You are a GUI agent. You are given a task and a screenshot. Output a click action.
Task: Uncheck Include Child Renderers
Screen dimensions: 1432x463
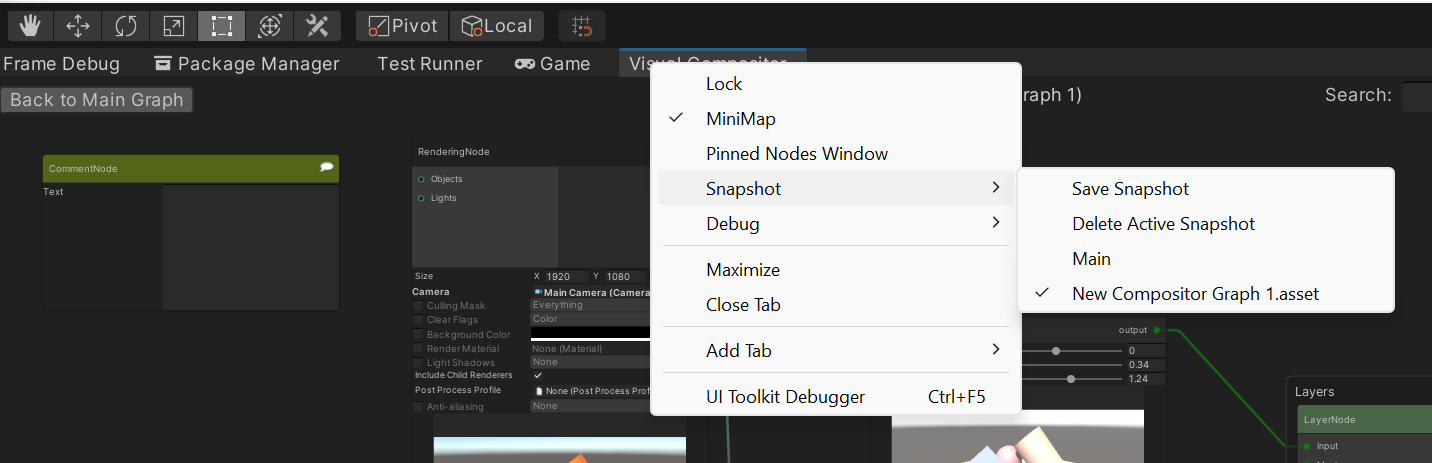[x=538, y=375]
